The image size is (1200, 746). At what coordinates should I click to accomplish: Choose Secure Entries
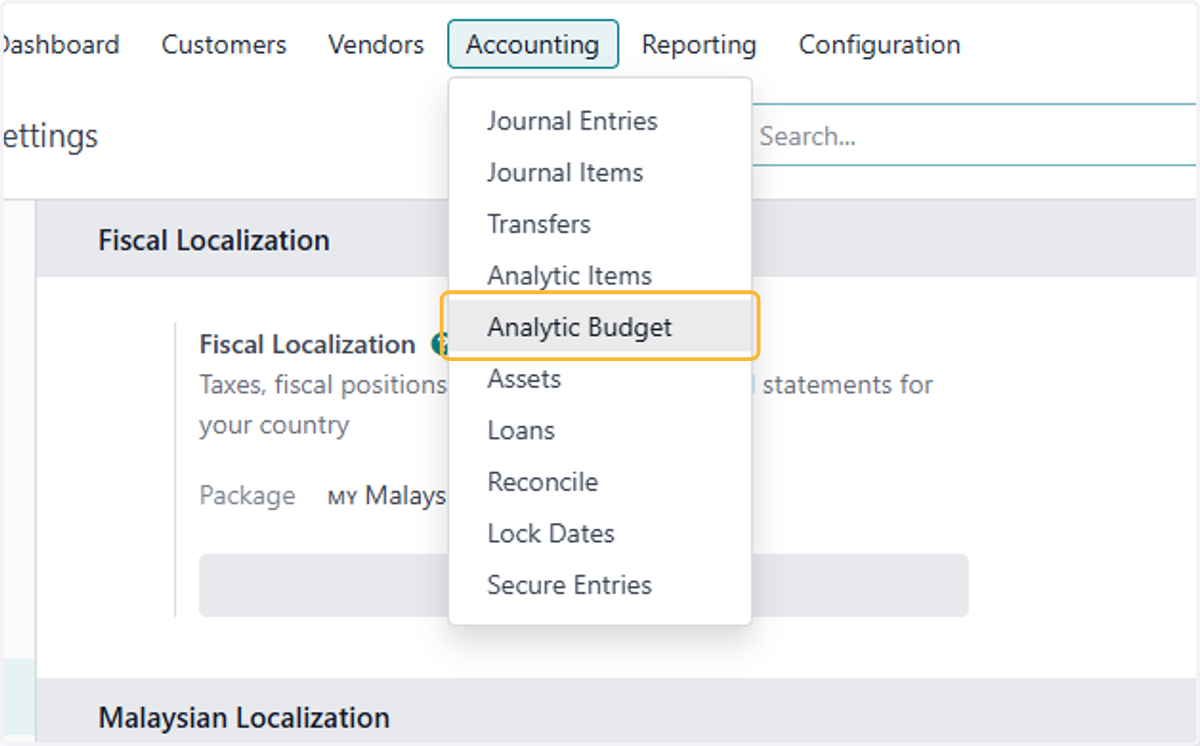tap(600, 585)
